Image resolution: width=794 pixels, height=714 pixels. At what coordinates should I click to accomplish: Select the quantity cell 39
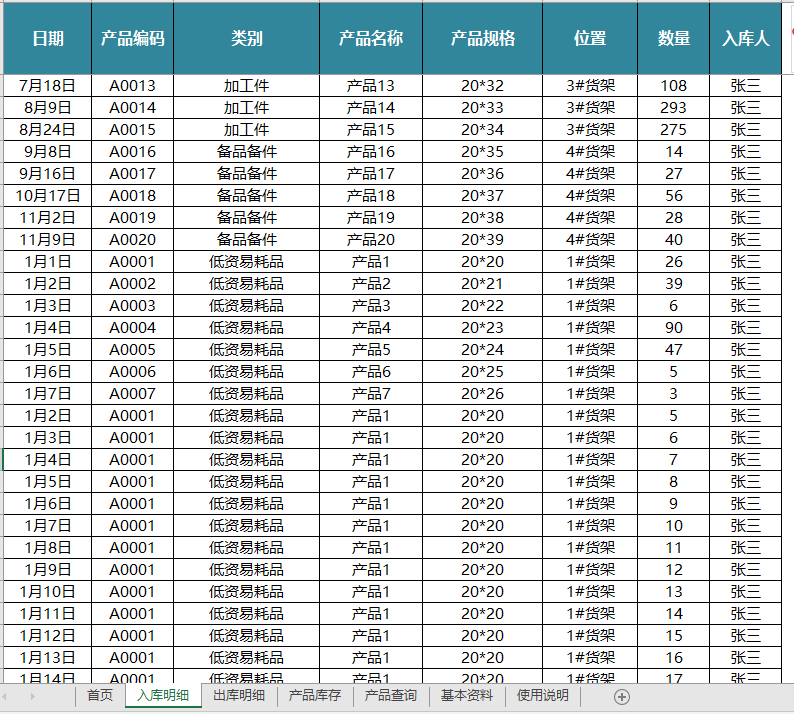673,284
